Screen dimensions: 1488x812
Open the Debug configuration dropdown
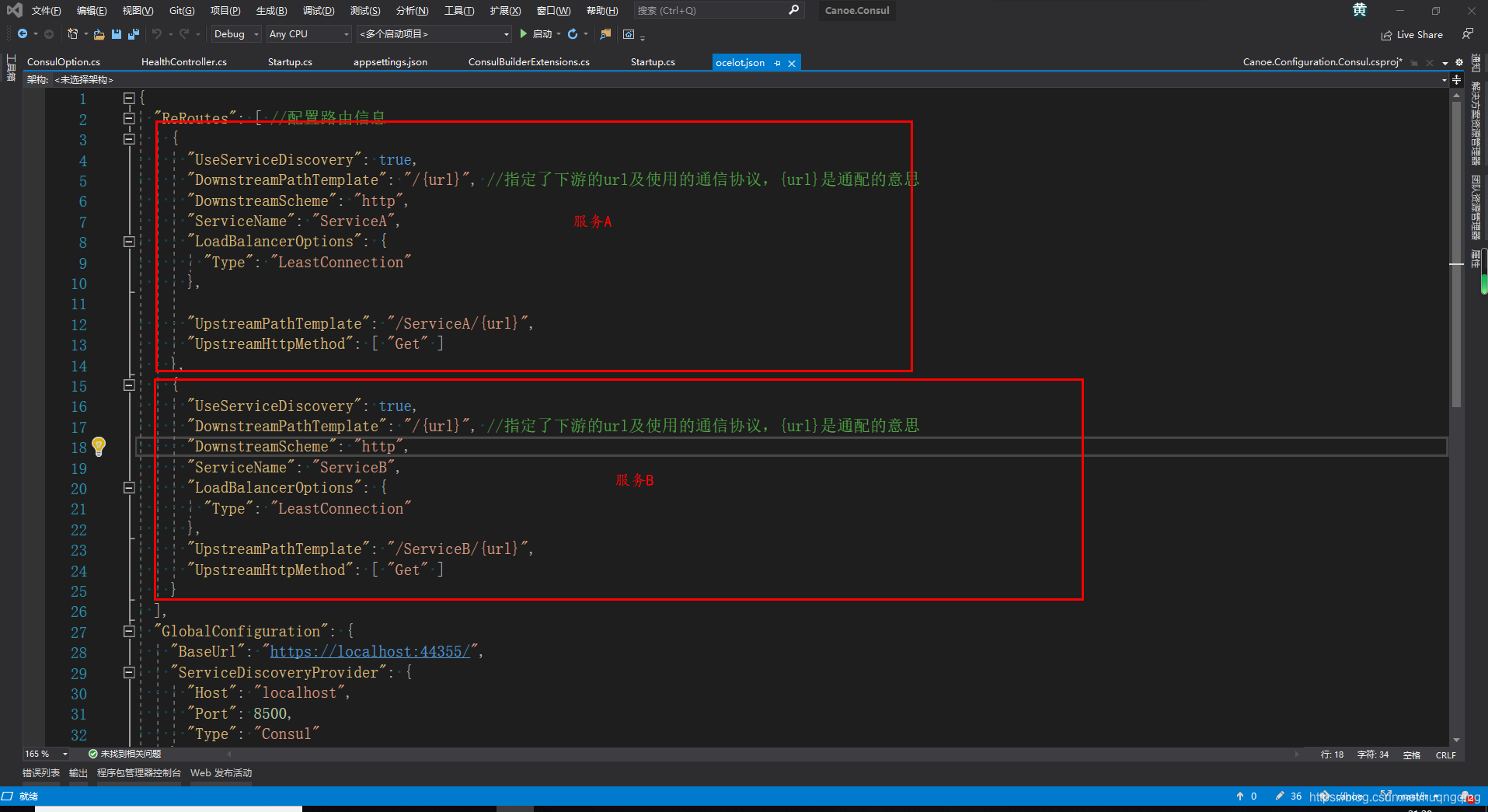click(x=236, y=34)
